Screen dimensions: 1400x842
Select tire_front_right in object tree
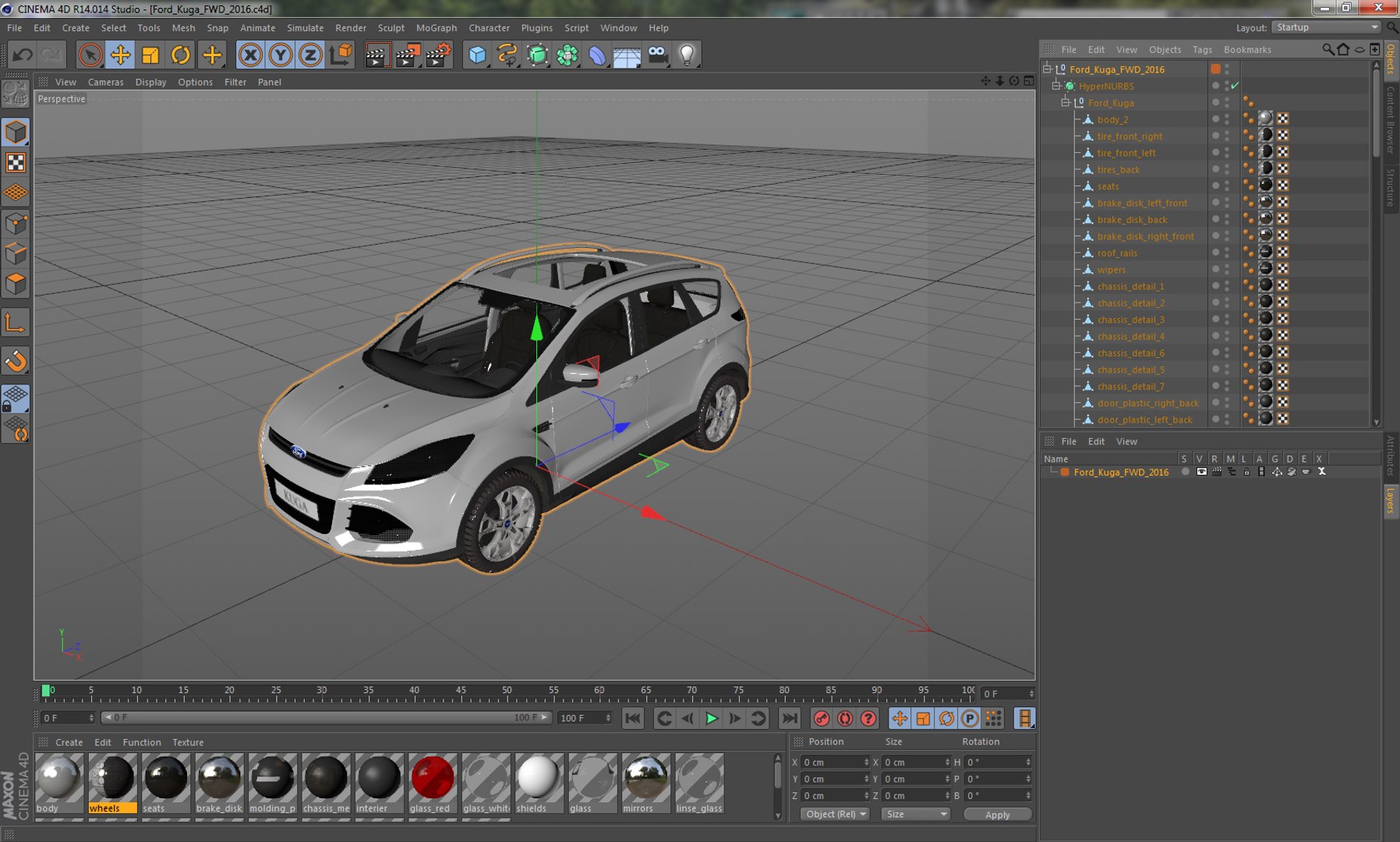[x=1129, y=136]
